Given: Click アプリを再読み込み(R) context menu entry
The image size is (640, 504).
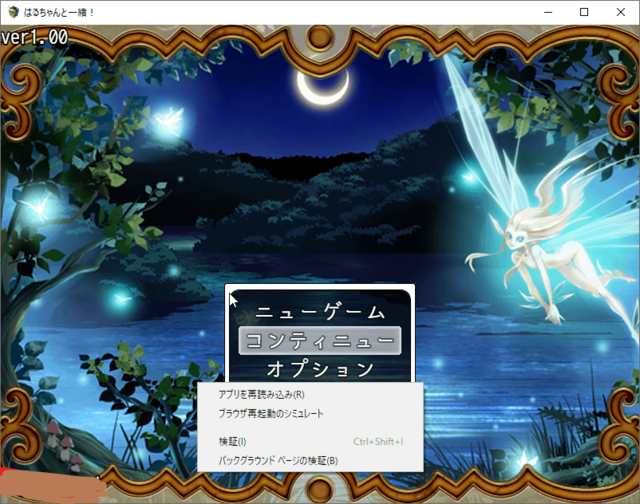Looking at the screenshot, I should pos(310,395).
